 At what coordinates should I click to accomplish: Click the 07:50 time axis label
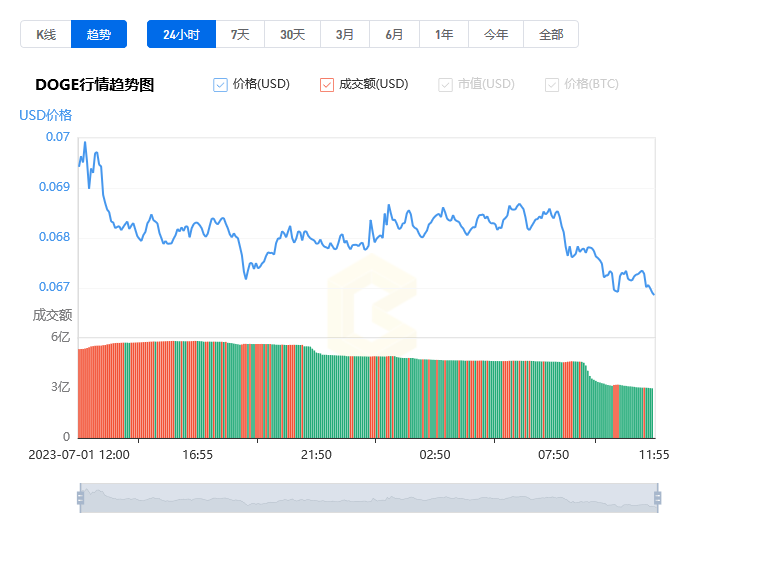pyautogui.click(x=554, y=455)
